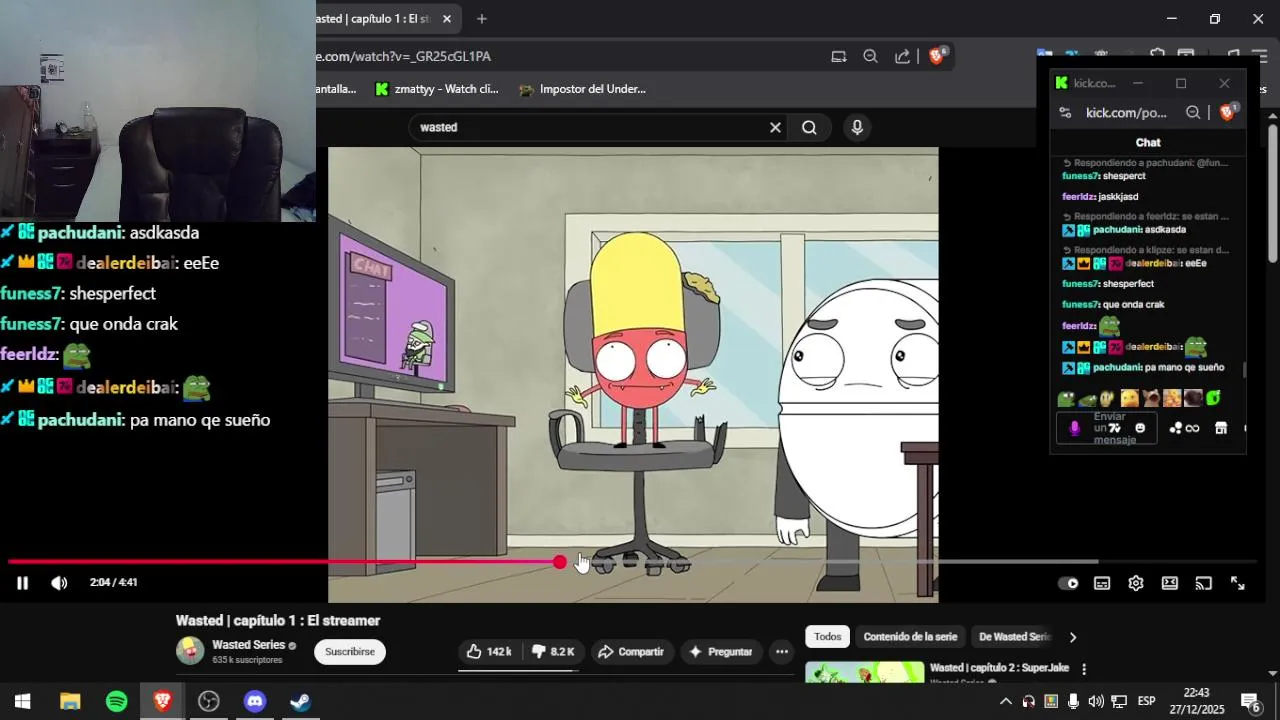Open the Wasted Series channel name link
The width and height of the screenshot is (1280, 720).
[x=249, y=645]
